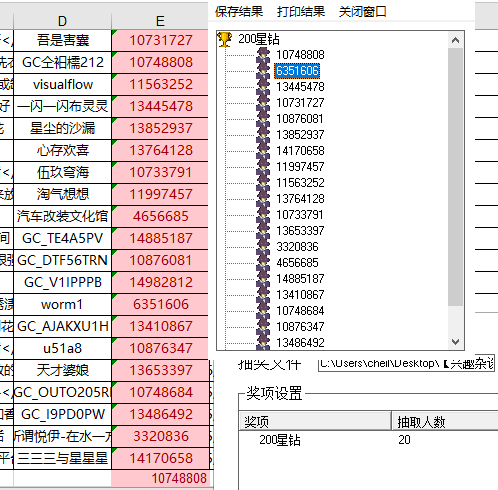The image size is (498, 490).
Task: Click the person icon beside 4656685 in tree
Action: click(263, 263)
